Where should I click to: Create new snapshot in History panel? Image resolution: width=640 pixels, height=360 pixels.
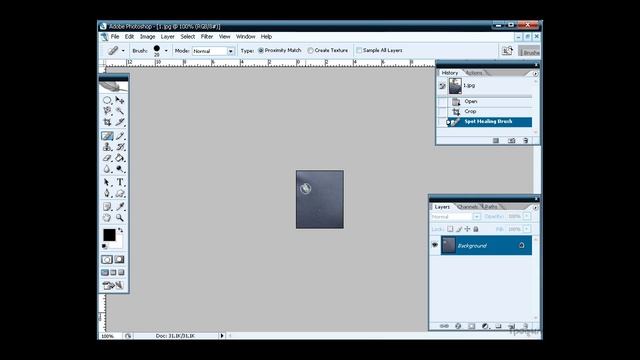click(511, 140)
